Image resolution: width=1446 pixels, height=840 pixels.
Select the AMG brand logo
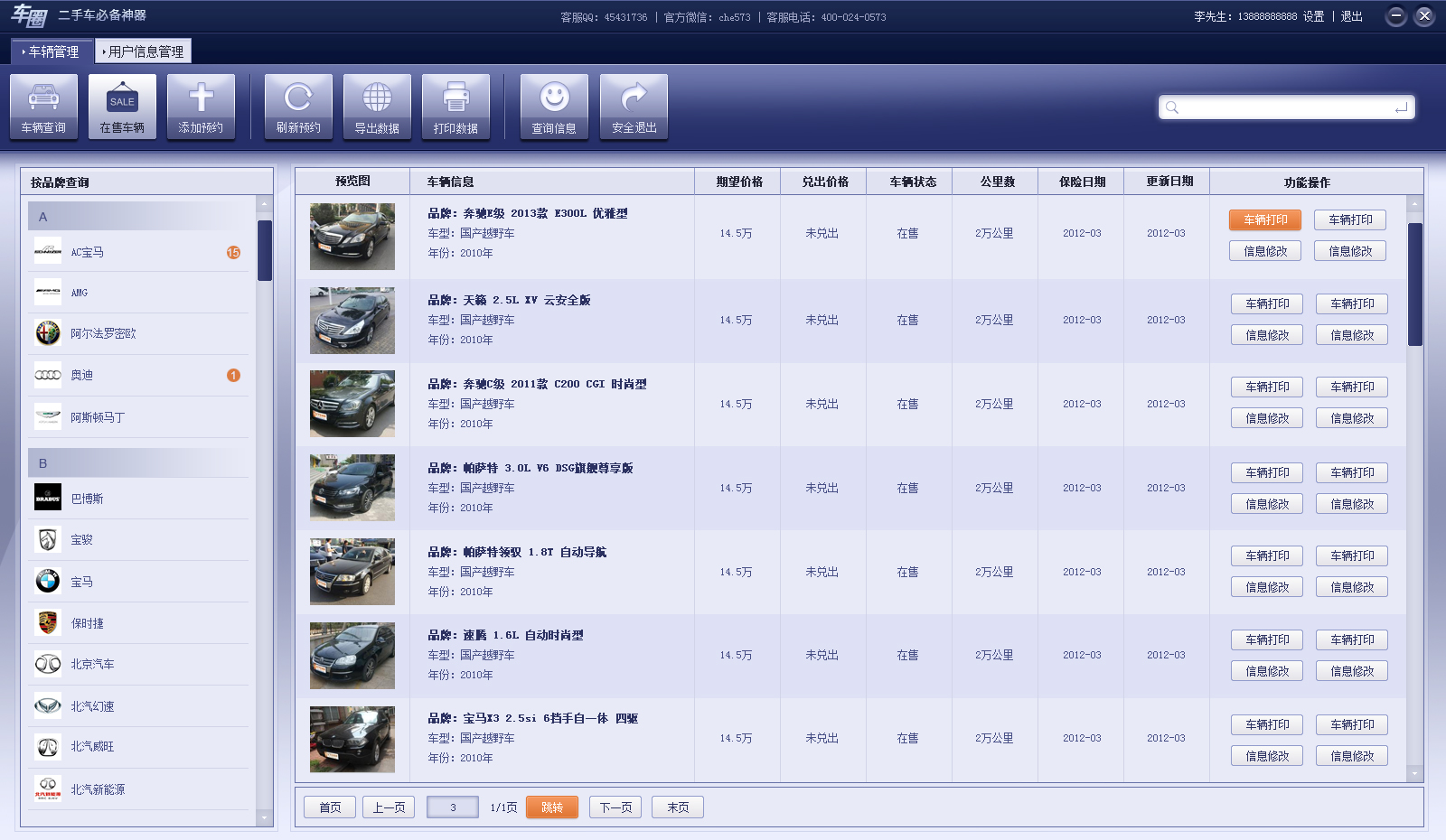[x=48, y=292]
